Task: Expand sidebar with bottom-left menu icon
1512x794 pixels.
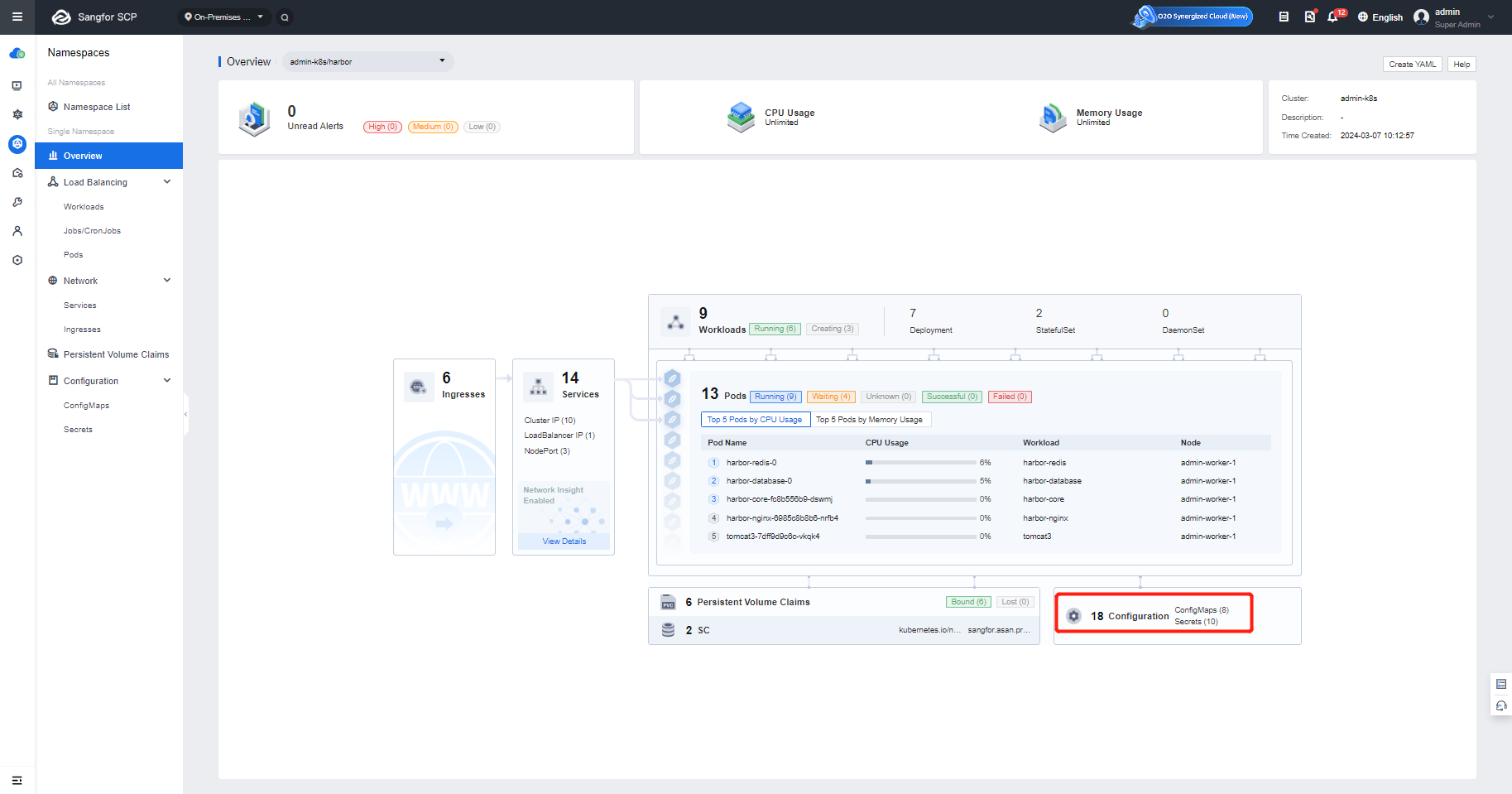Action: pyautogui.click(x=17, y=780)
